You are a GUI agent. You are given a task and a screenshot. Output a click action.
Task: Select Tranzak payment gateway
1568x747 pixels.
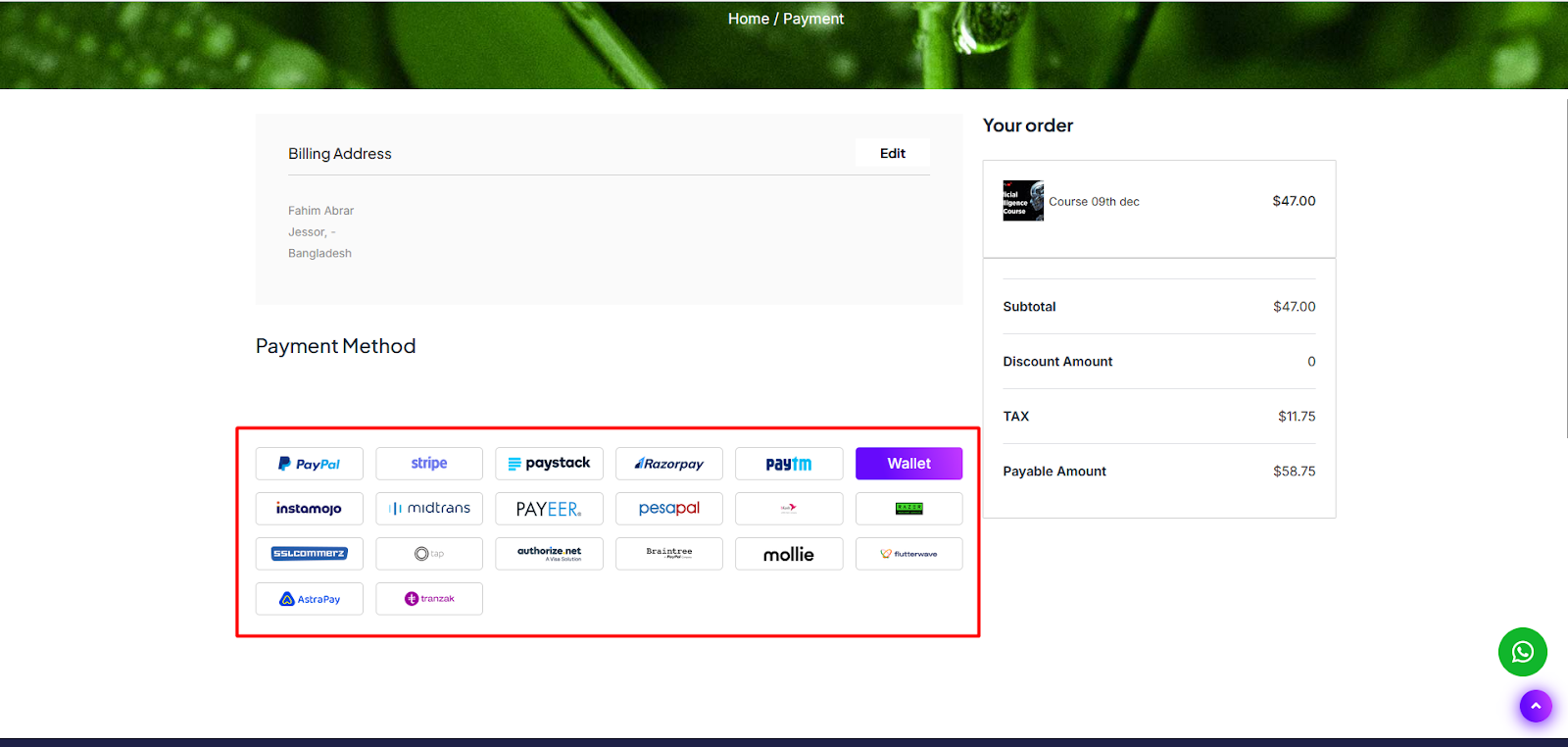point(429,599)
